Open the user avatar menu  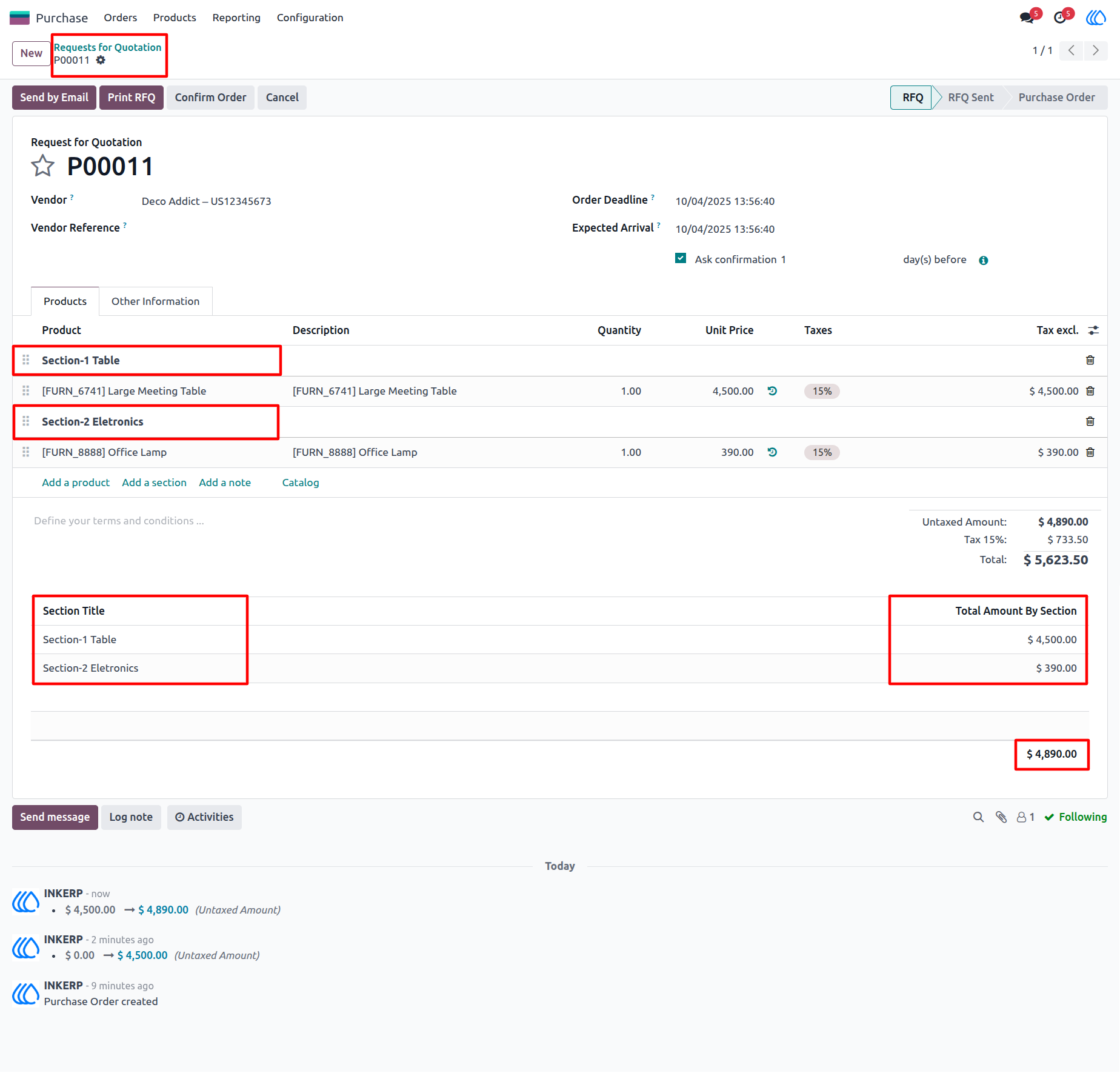(x=1096, y=18)
